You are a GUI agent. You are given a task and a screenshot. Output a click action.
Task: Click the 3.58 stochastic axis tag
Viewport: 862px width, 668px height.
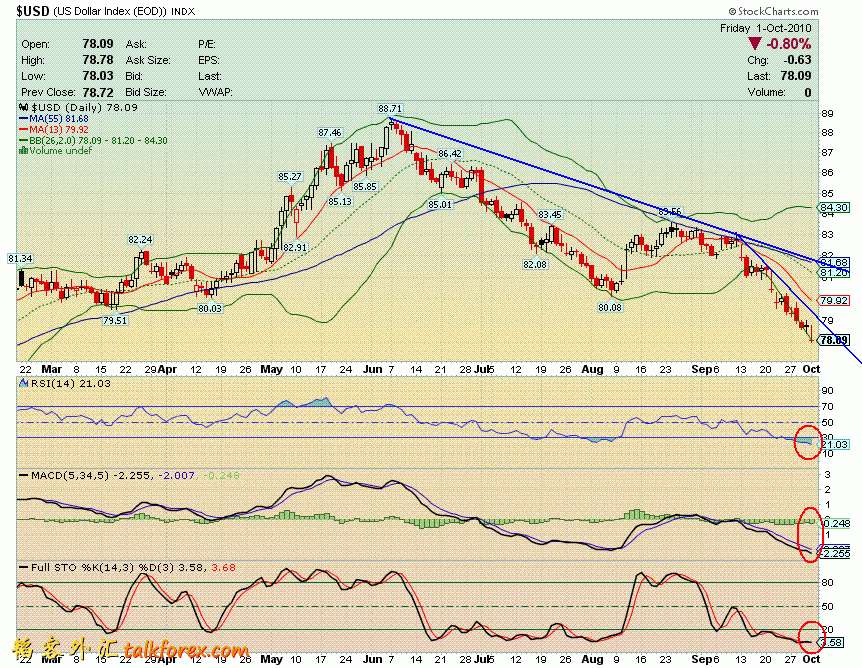point(831,642)
